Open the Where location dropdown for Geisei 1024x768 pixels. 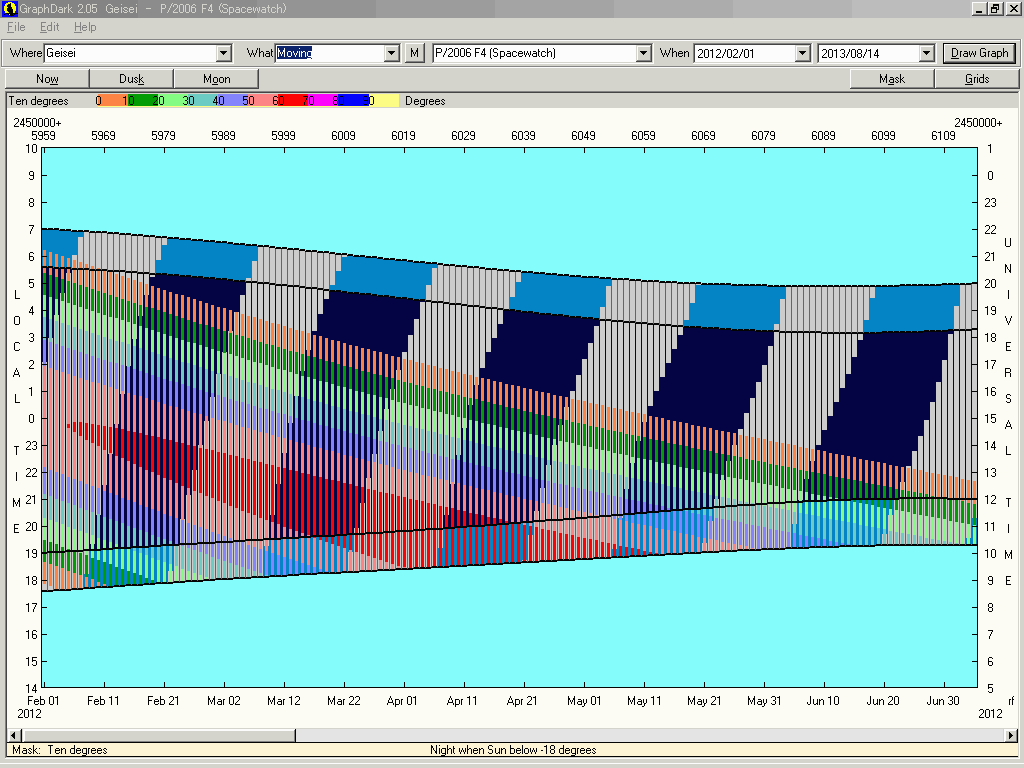pos(224,53)
